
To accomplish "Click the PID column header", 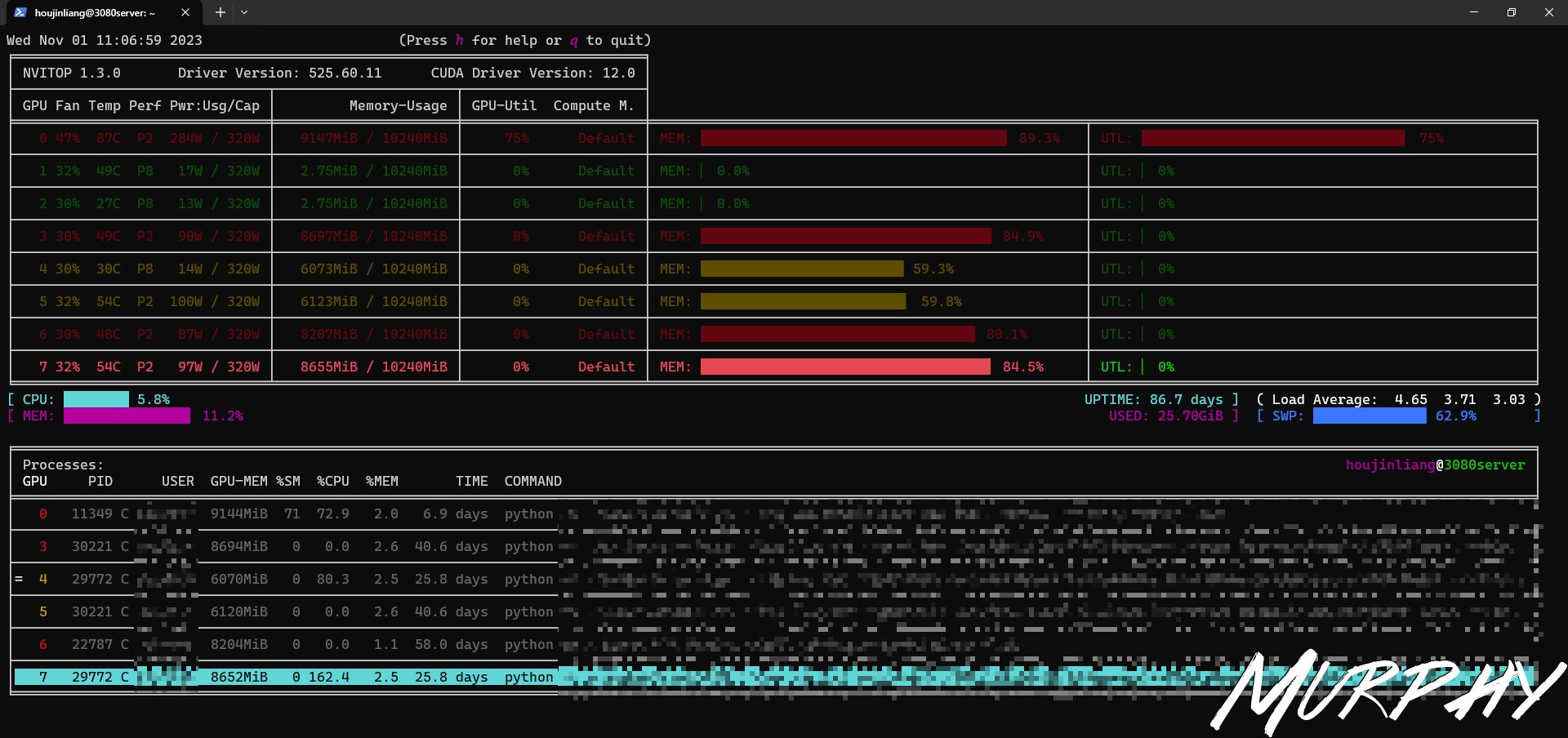I will pos(100,481).
